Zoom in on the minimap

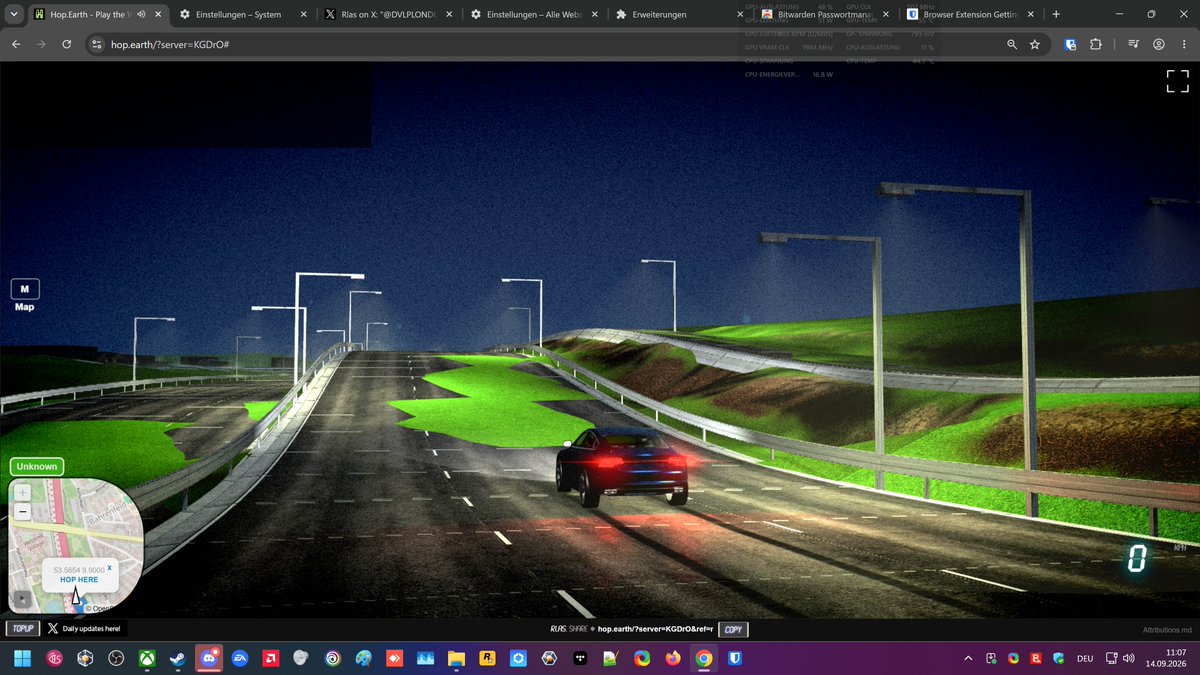24,493
